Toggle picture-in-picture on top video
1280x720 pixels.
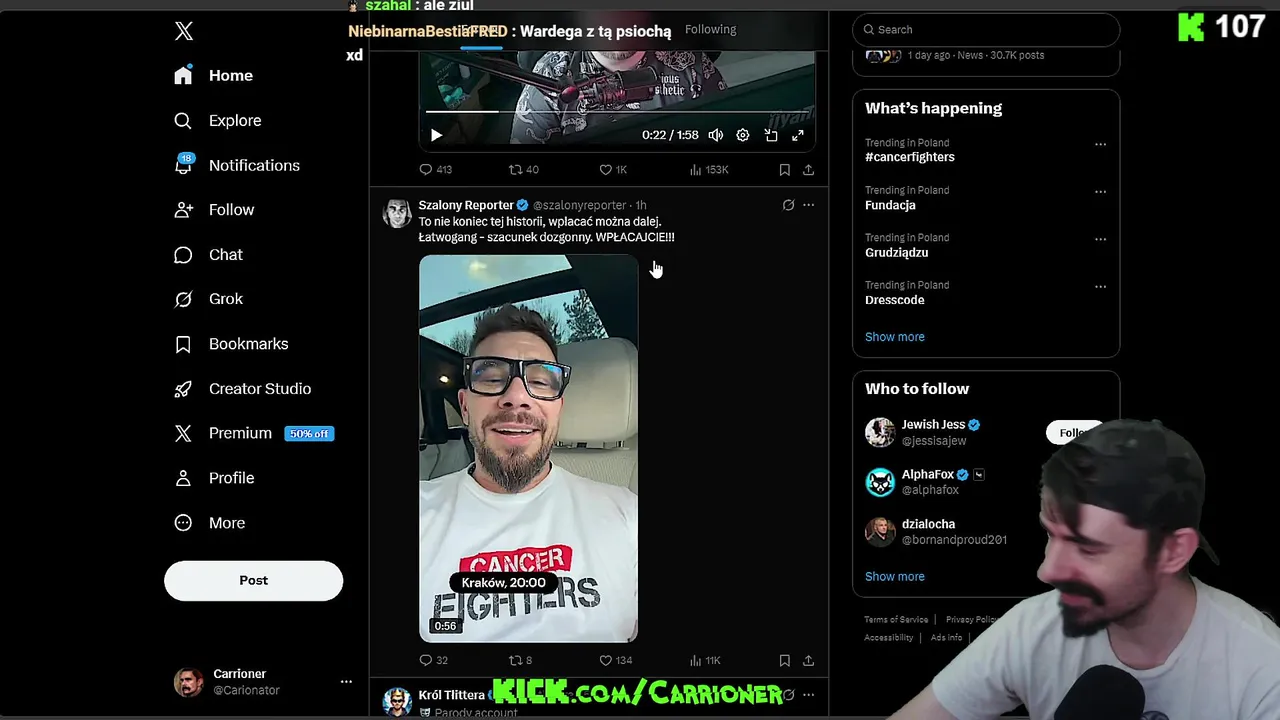[x=771, y=135]
